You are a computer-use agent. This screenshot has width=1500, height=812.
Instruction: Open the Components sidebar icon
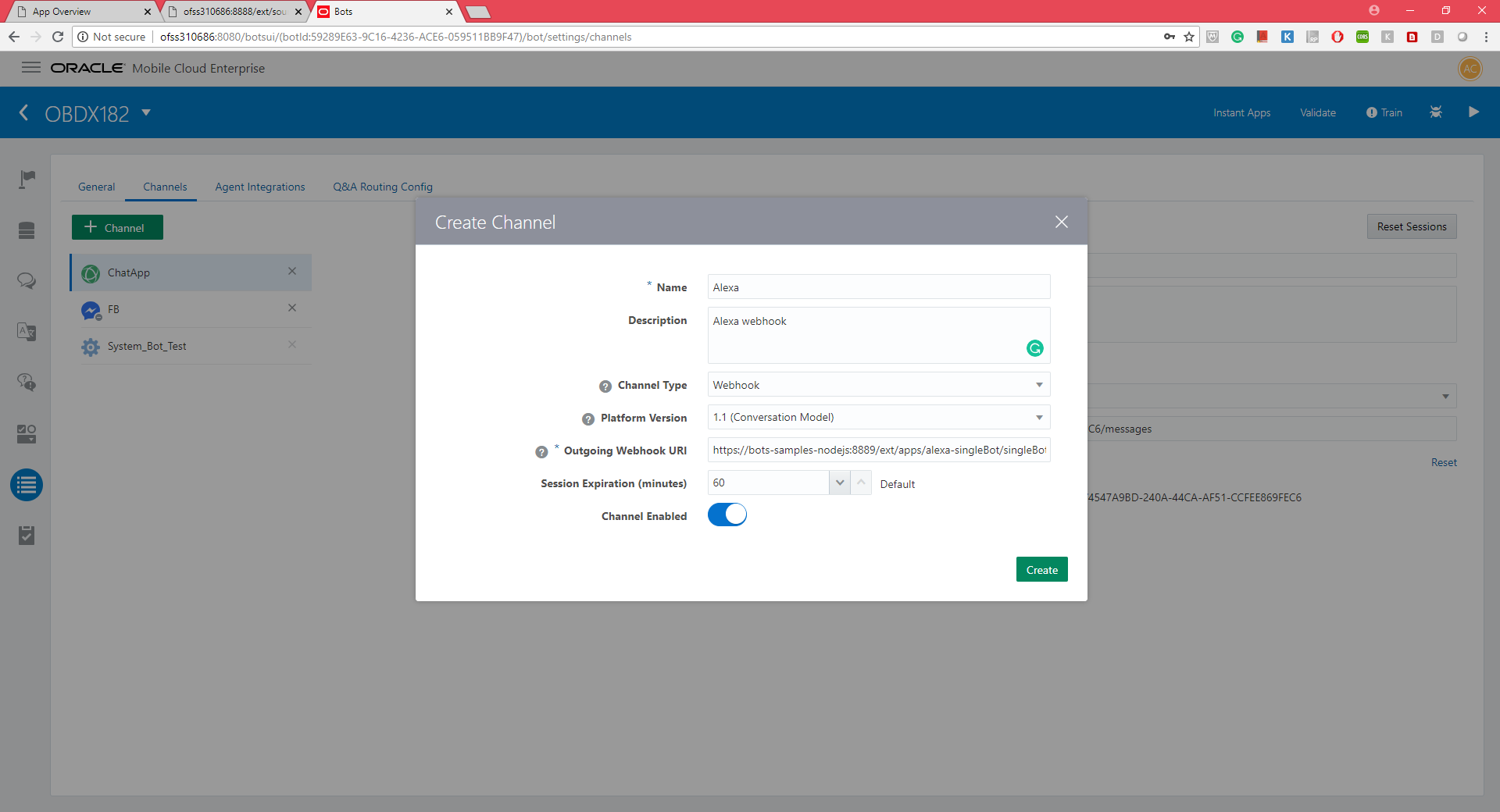click(x=27, y=433)
